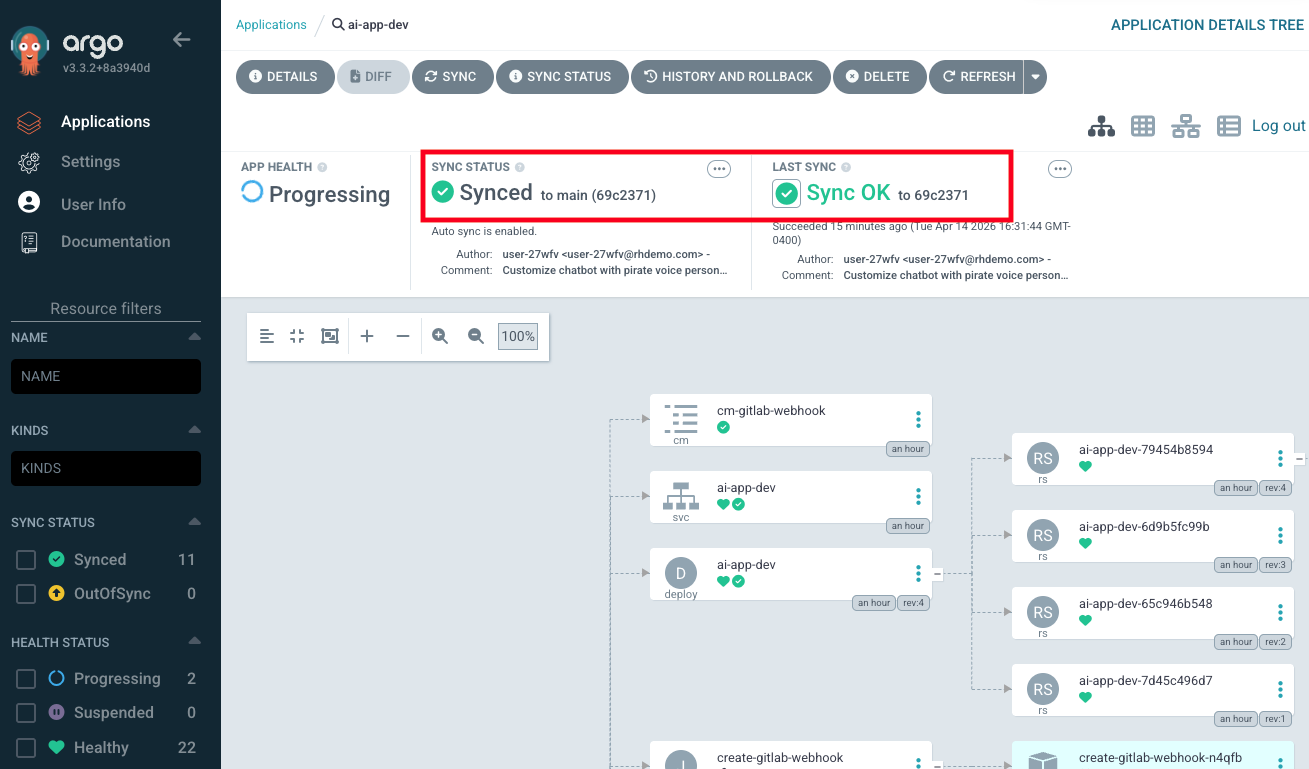Viewport: 1309px width, 769px height.
Task: Switch to the list view icon
Action: [x=1228, y=126]
